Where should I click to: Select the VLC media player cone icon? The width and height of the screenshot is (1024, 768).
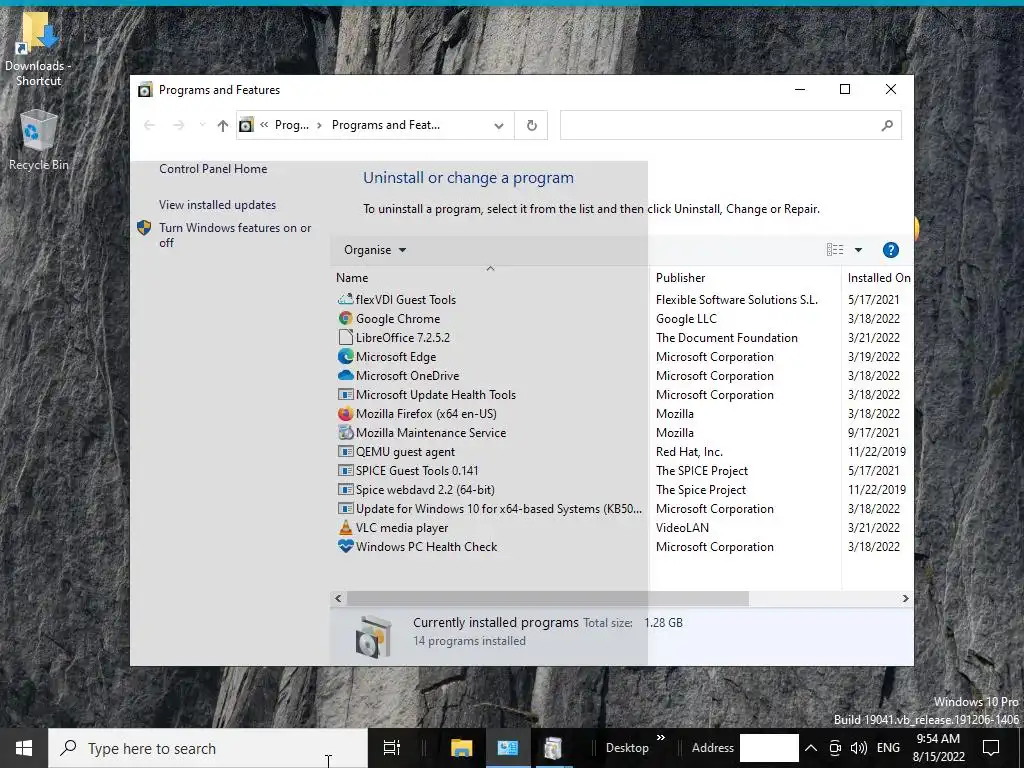click(345, 527)
